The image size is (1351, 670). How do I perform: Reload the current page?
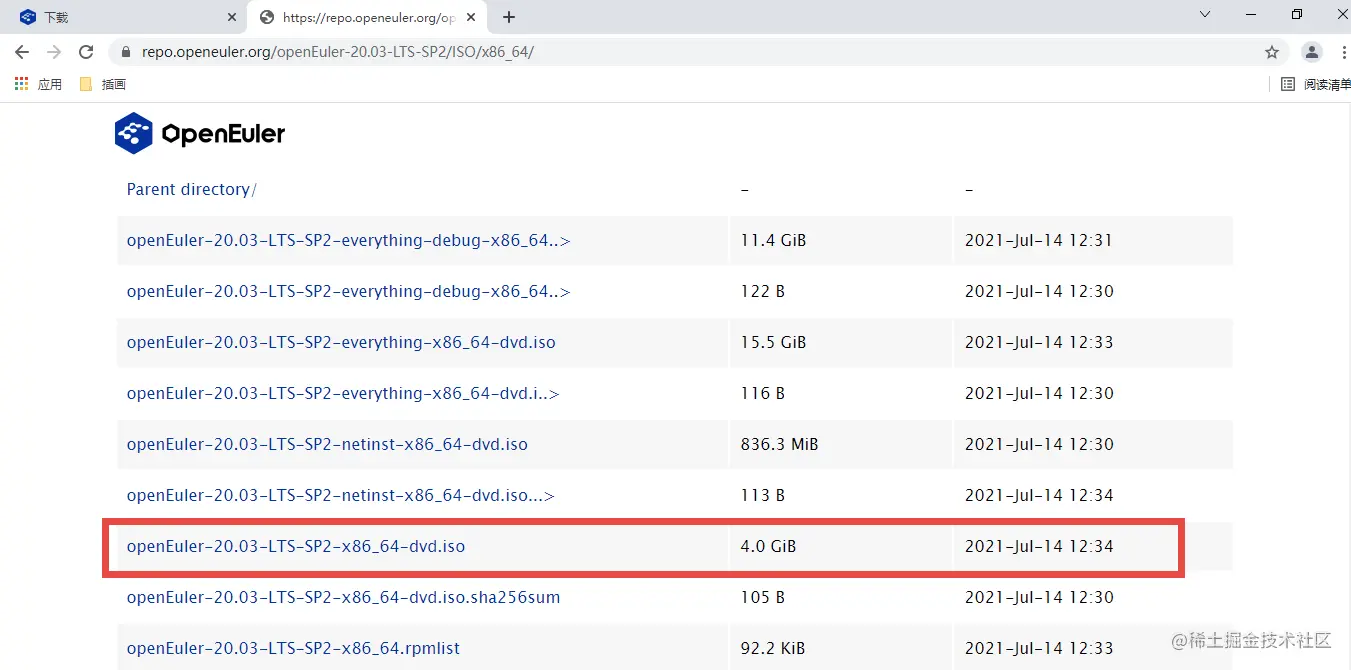tap(86, 52)
